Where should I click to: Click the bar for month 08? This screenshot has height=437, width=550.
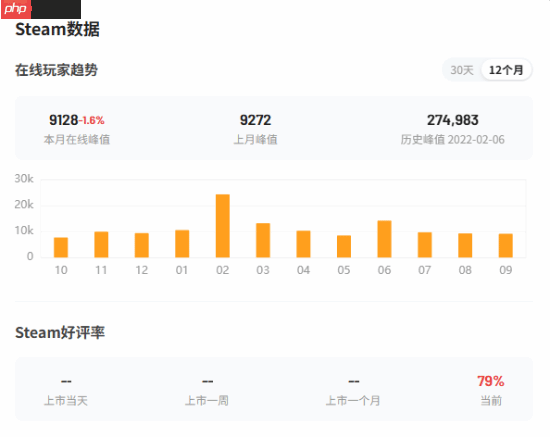pyautogui.click(x=465, y=246)
